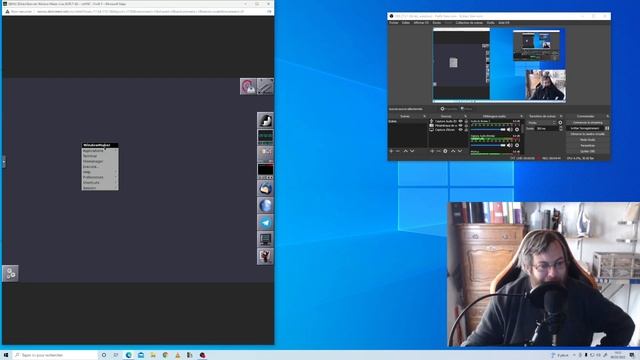Click Commencer le streaming in OBS
The width and height of the screenshot is (640, 360).
click(x=588, y=123)
